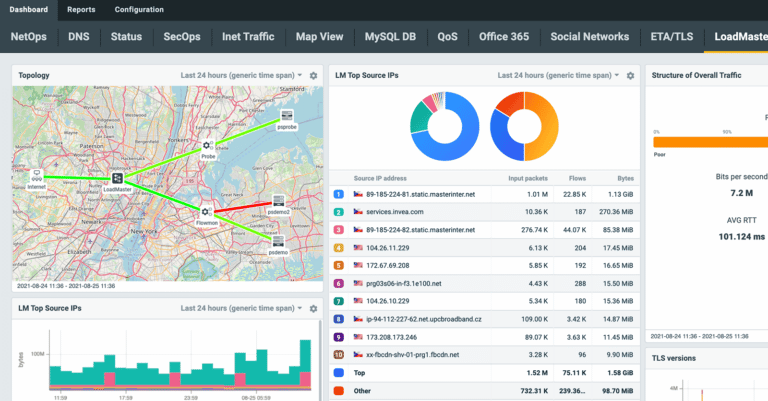Click 89-185-224-82.static.masterinter.net address
Image resolution: width=768 pixels, height=401 pixels.
click(x=421, y=230)
